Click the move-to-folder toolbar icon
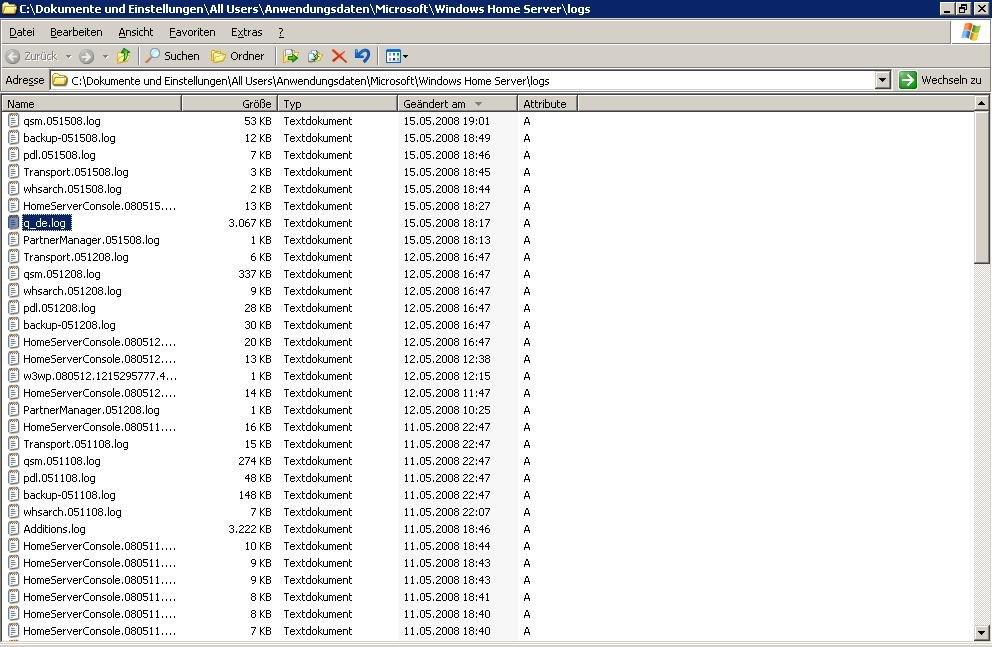This screenshot has height=647, width=992. point(290,56)
